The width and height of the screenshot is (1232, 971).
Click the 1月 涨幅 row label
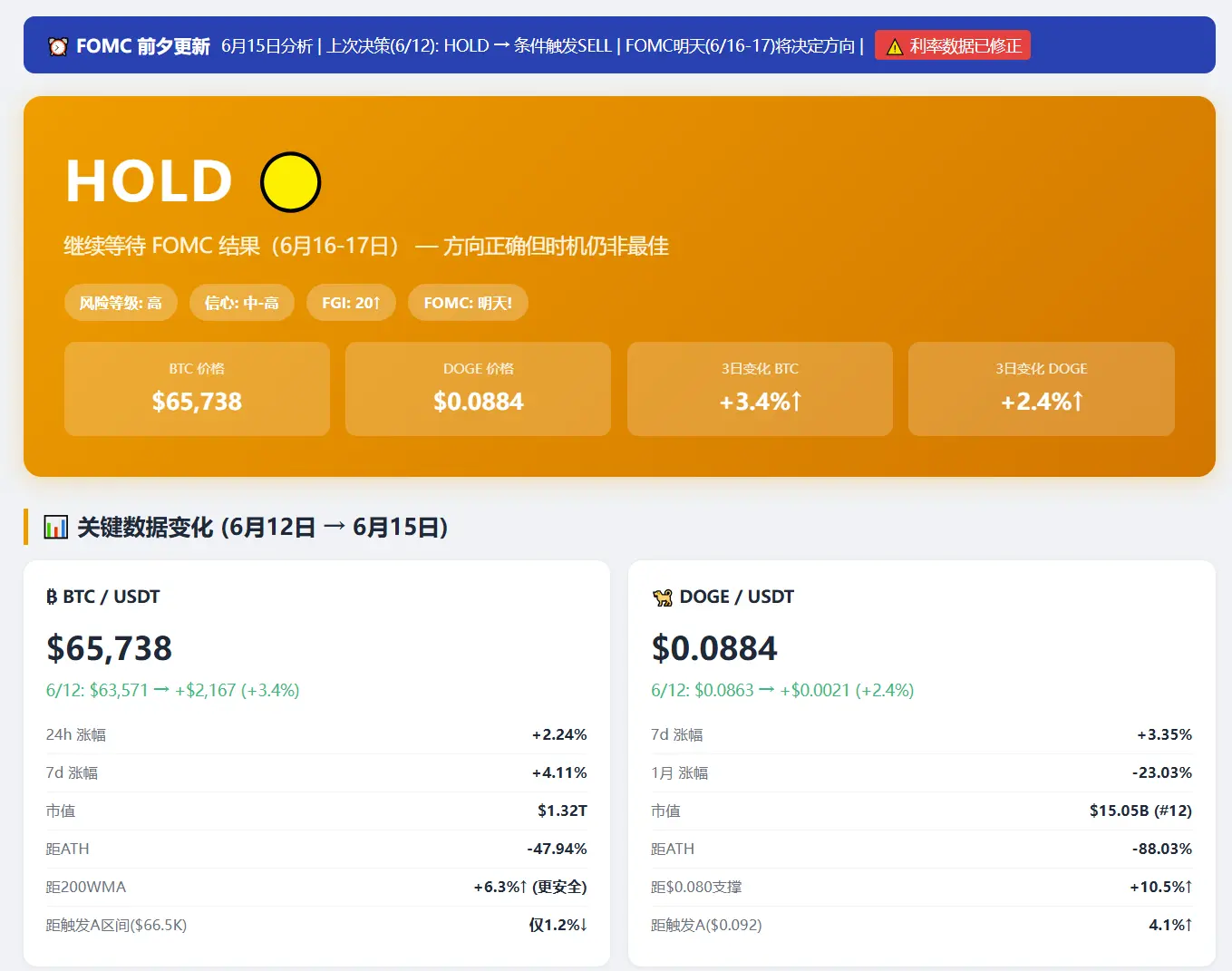(x=680, y=772)
